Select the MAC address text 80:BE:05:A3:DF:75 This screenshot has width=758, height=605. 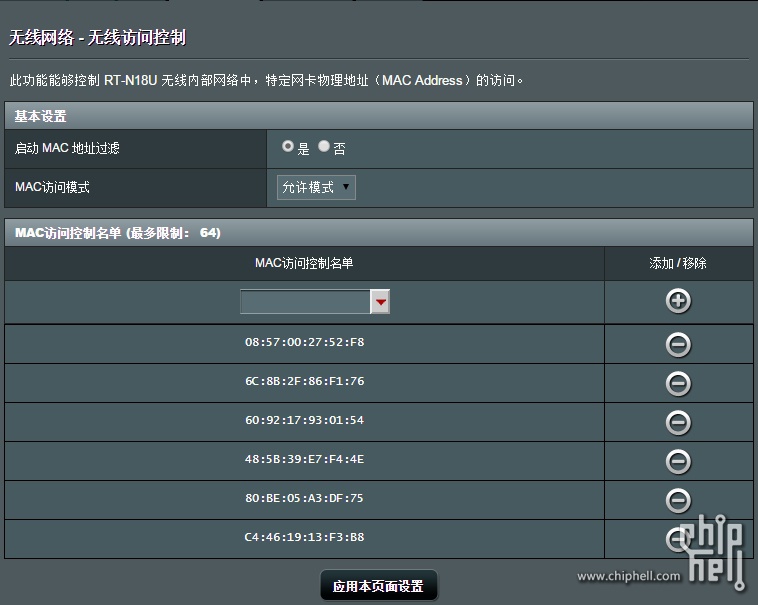(x=305, y=498)
